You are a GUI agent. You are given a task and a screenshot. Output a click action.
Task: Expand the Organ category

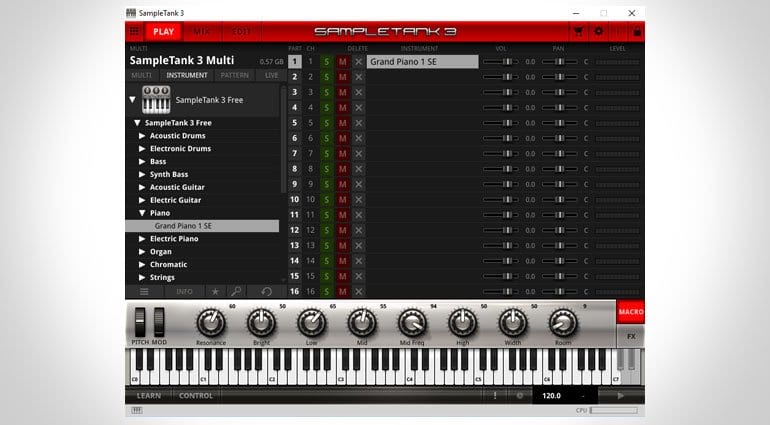tap(142, 252)
